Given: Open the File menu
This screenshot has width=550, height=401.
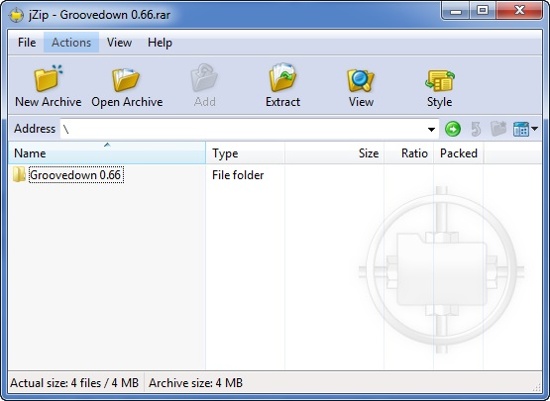Looking at the screenshot, I should click(27, 42).
